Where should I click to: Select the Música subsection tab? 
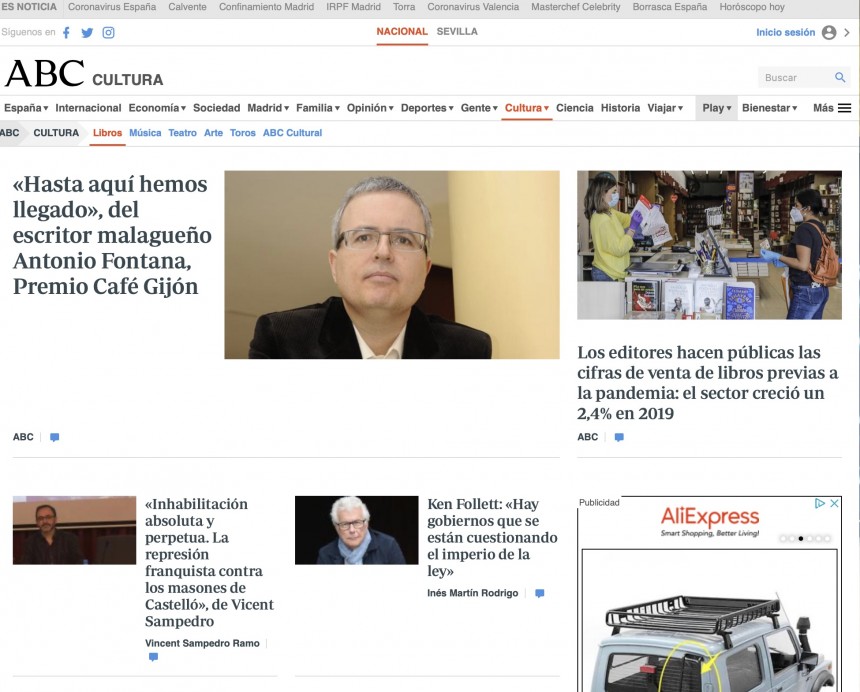tap(145, 133)
